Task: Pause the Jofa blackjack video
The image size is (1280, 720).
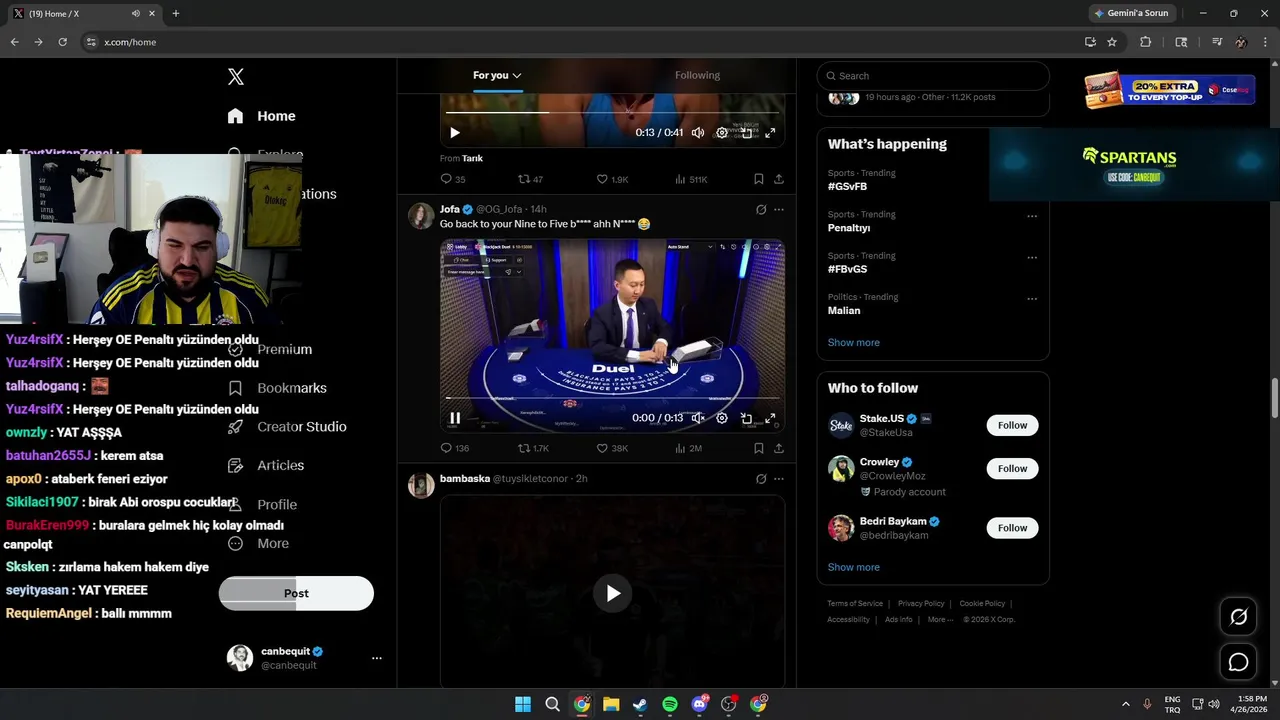Action: coord(455,418)
